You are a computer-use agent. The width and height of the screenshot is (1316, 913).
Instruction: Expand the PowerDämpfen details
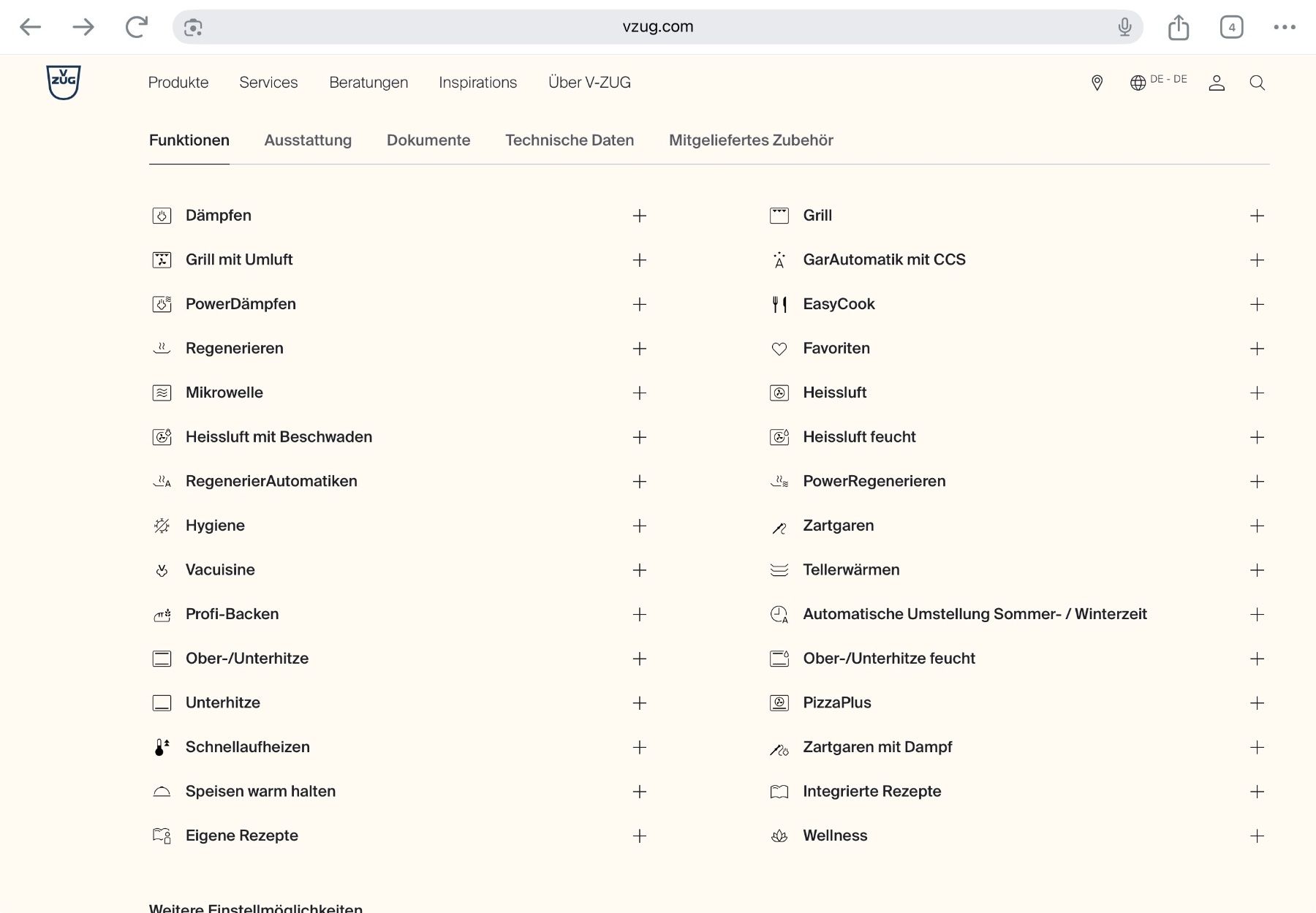pyautogui.click(x=640, y=304)
